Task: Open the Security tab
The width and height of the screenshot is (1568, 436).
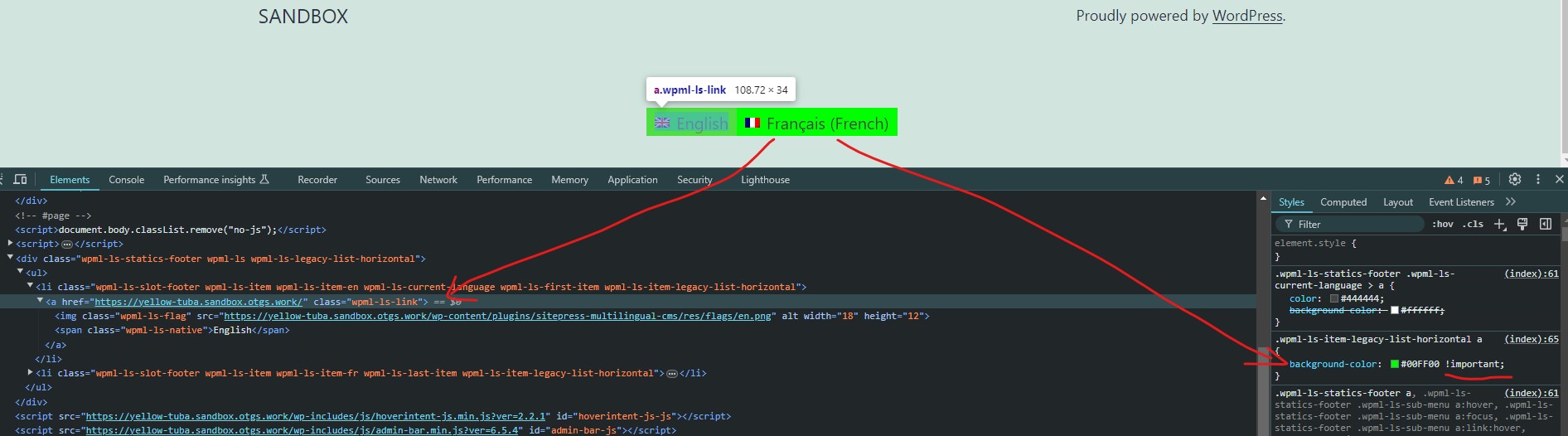Action: pos(694,180)
